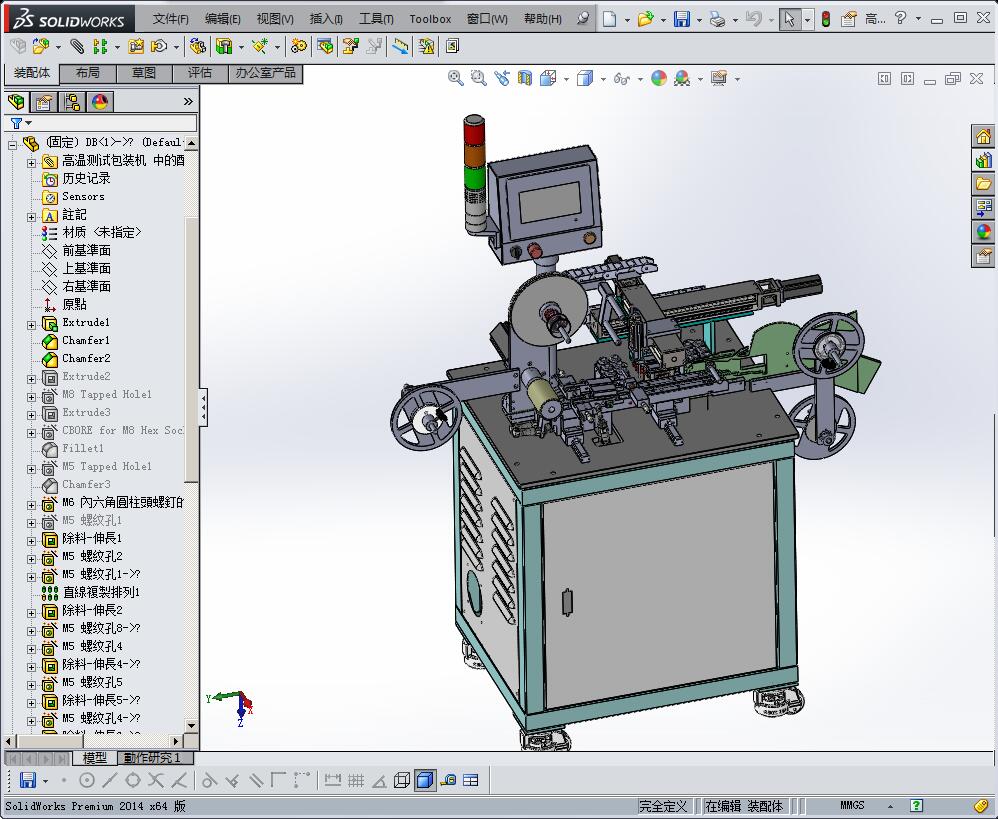Switch to the 評估 tab

point(200,73)
